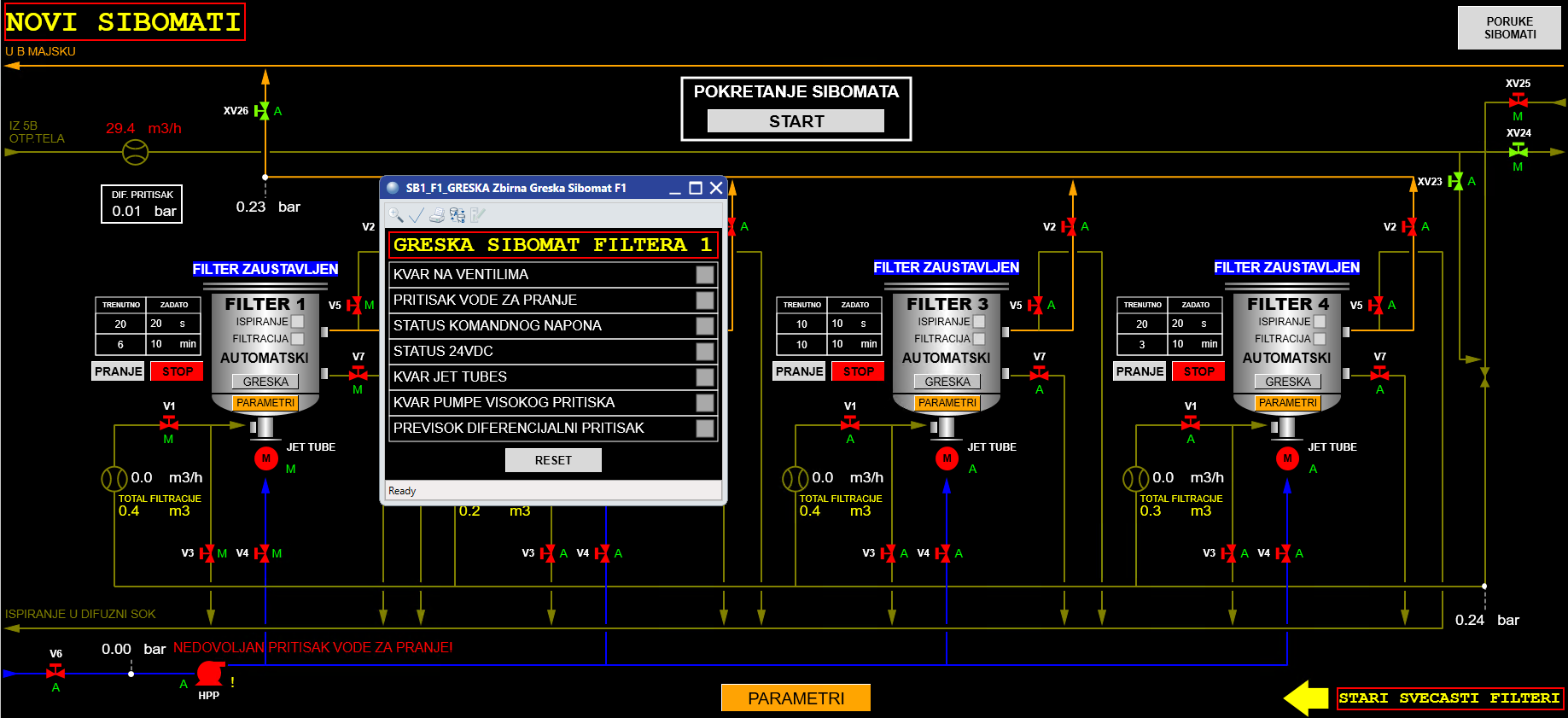
Task: Click the PRITISAK VODE ZA PRANJE indicator box
Action: click(x=705, y=300)
